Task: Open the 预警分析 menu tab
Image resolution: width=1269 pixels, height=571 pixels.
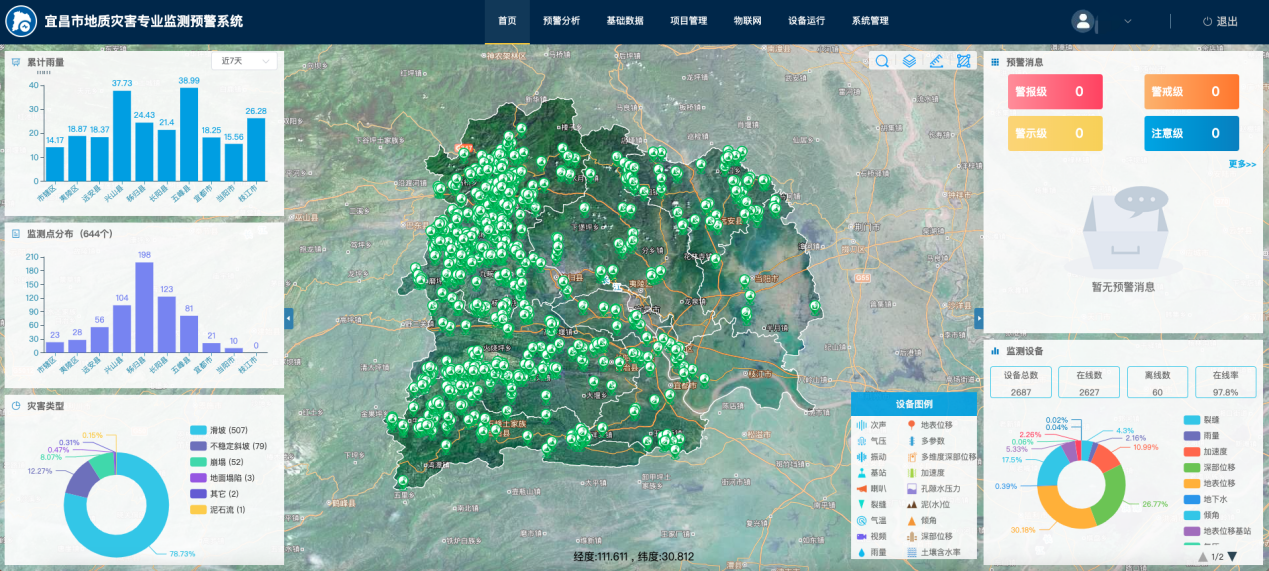Action: click(561, 21)
